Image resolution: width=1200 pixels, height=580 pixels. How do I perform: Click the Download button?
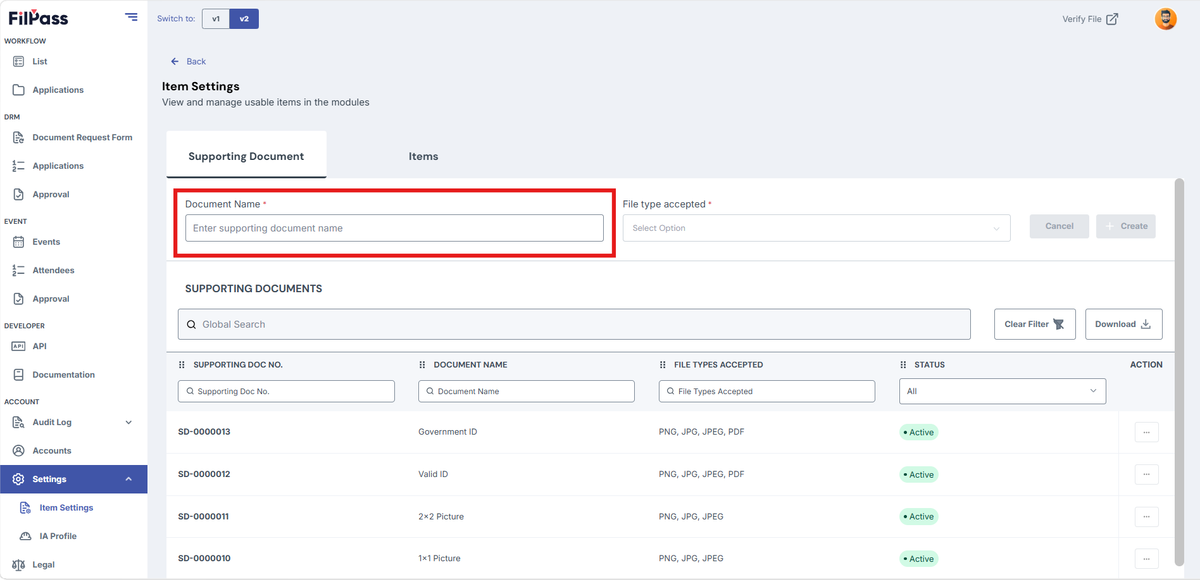point(1124,324)
